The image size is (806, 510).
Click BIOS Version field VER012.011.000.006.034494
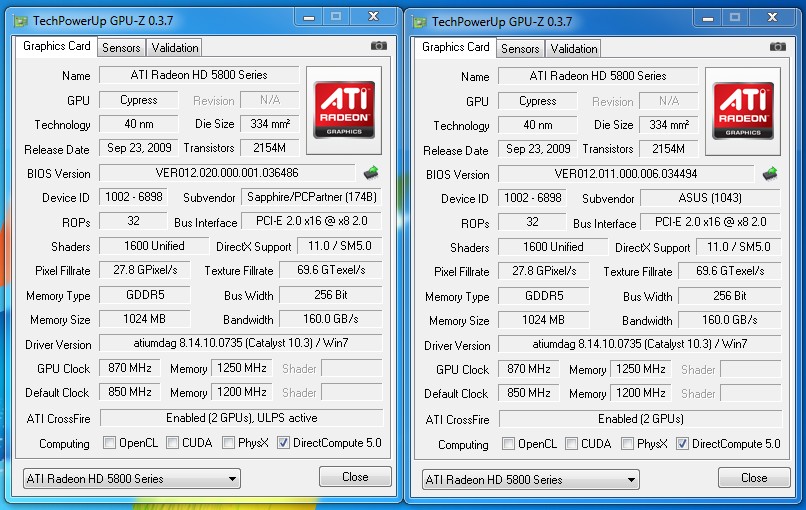[626, 174]
